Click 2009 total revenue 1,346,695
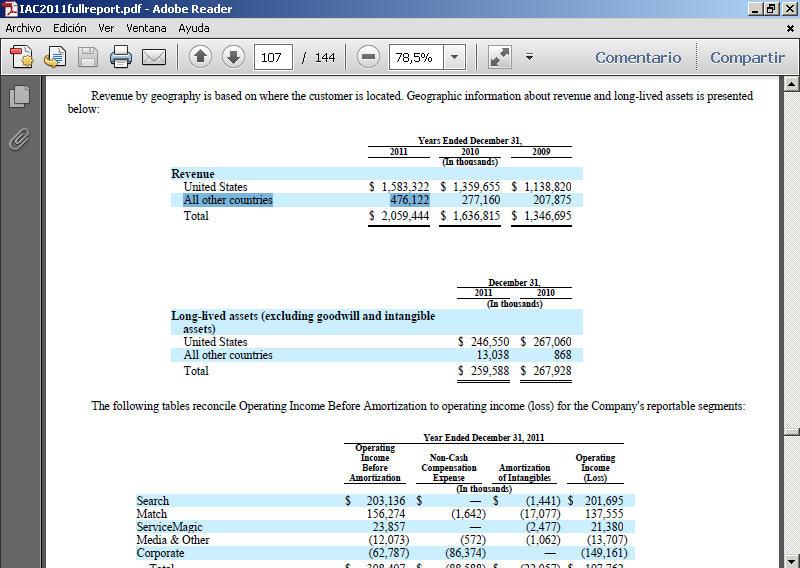The height and width of the screenshot is (568, 800). (x=547, y=216)
